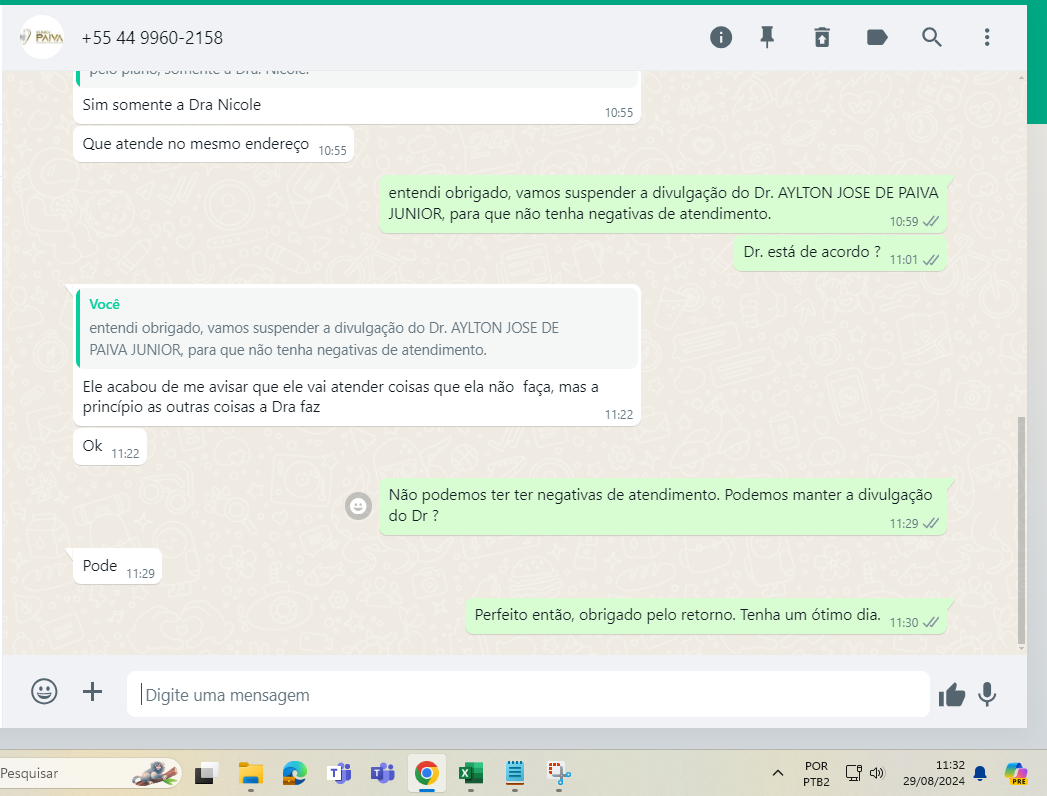Open second Microsoft Teams taskbar icon

(383, 773)
